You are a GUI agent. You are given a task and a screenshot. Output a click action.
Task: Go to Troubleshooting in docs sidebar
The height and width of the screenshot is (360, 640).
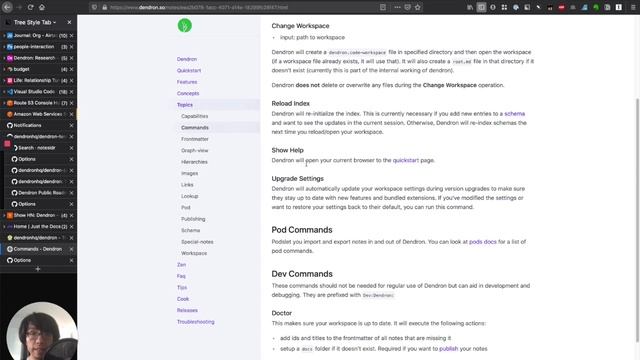click(196, 322)
